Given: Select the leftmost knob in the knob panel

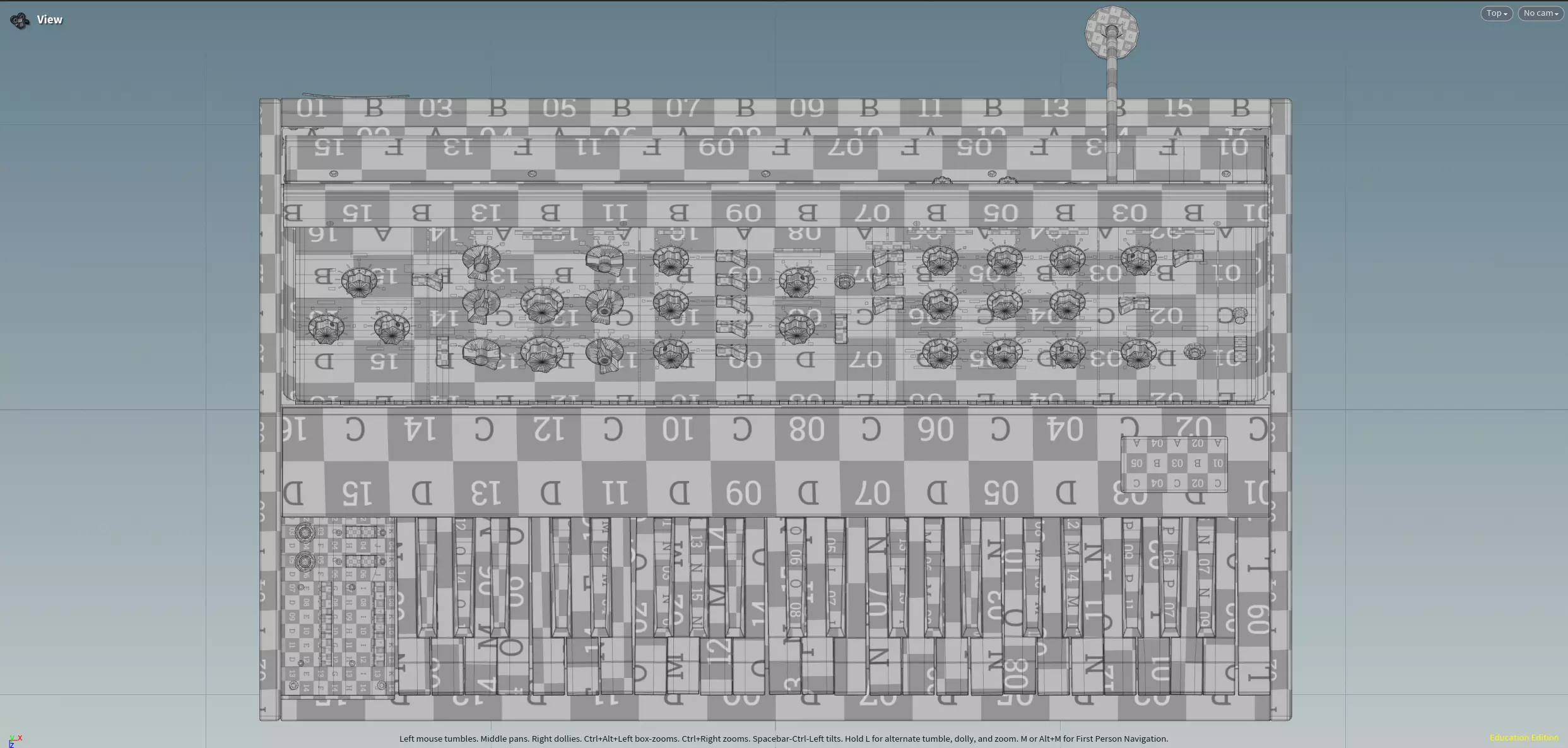Looking at the screenshot, I should pyautogui.click(x=326, y=328).
